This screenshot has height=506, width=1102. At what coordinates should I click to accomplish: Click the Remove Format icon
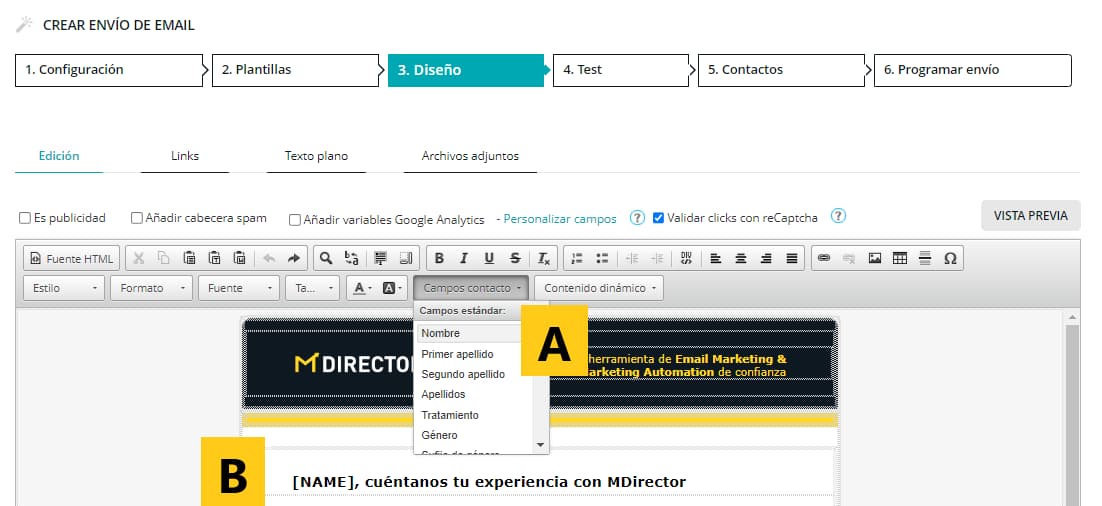(544, 259)
